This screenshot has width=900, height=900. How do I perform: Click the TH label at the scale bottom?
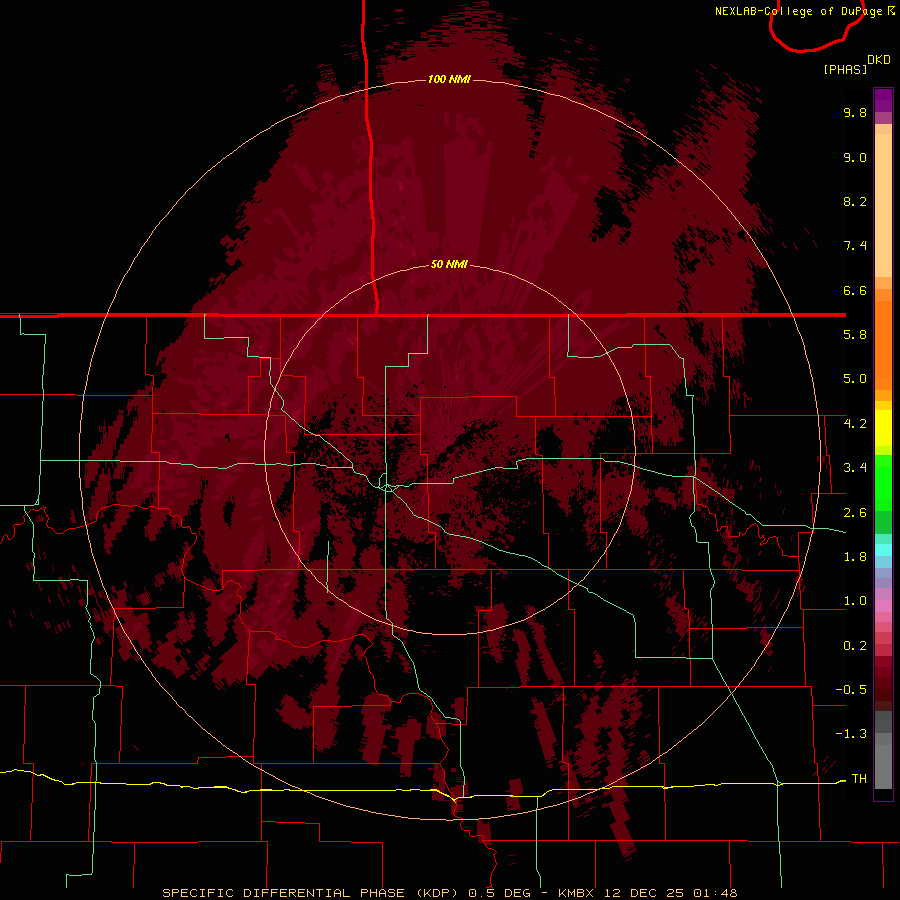pyautogui.click(x=859, y=779)
